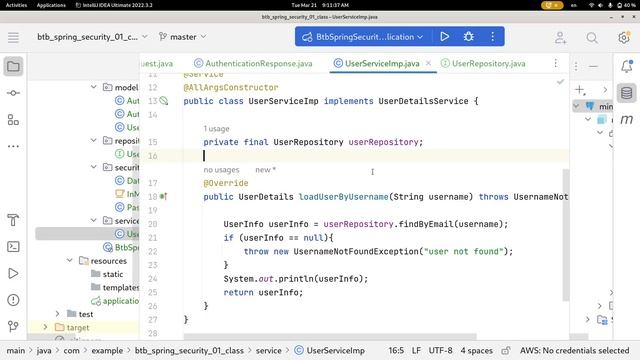Open the Applications menu

tap(51, 5)
